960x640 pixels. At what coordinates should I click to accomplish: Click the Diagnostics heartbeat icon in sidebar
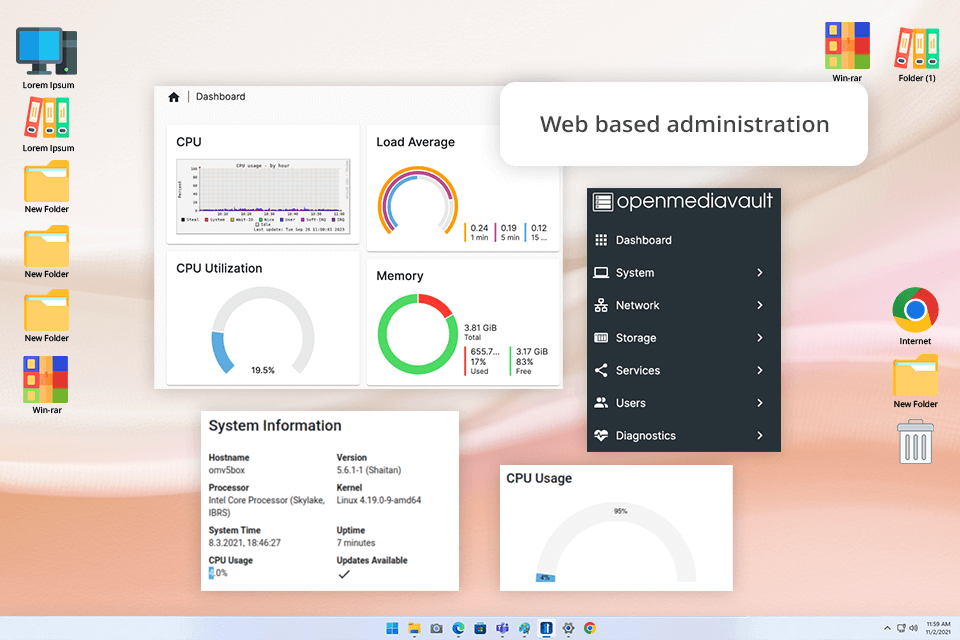(x=601, y=435)
